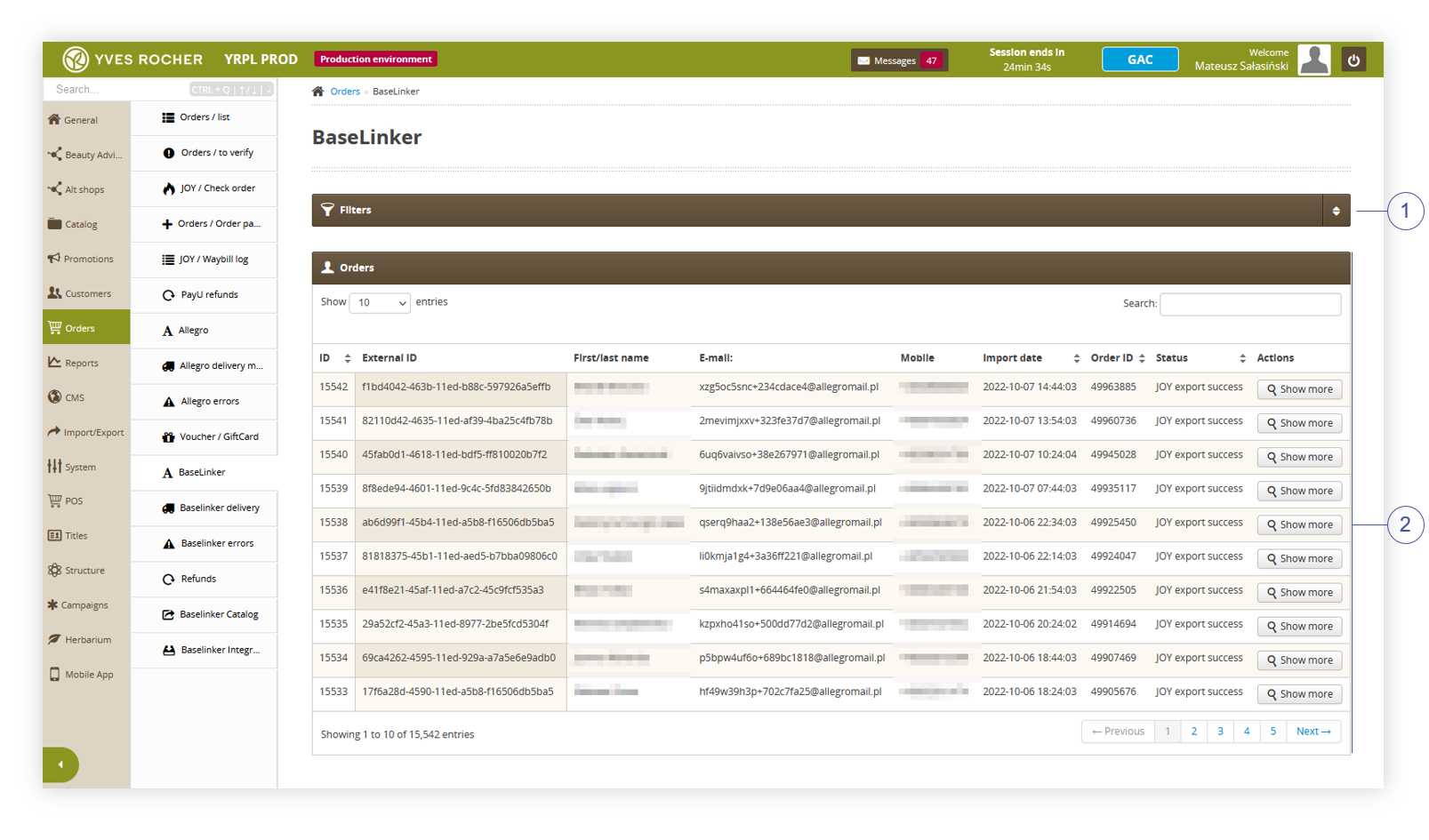Show more for order 15541
Viewport: 1429px width, 840px height.
[1299, 423]
